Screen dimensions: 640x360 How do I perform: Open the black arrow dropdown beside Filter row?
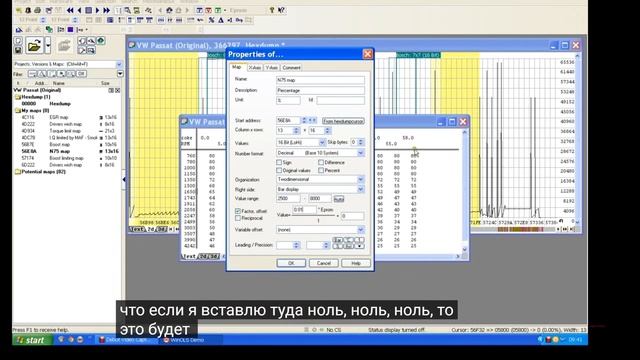tap(120, 74)
